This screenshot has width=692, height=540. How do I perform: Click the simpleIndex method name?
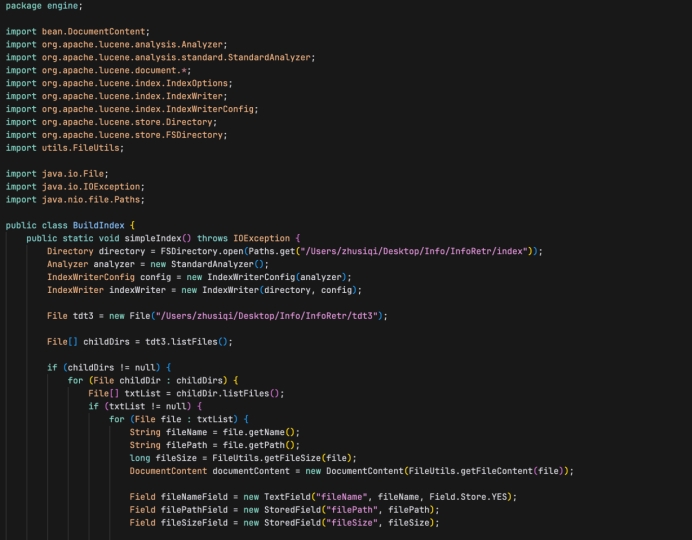pyautogui.click(x=163, y=238)
